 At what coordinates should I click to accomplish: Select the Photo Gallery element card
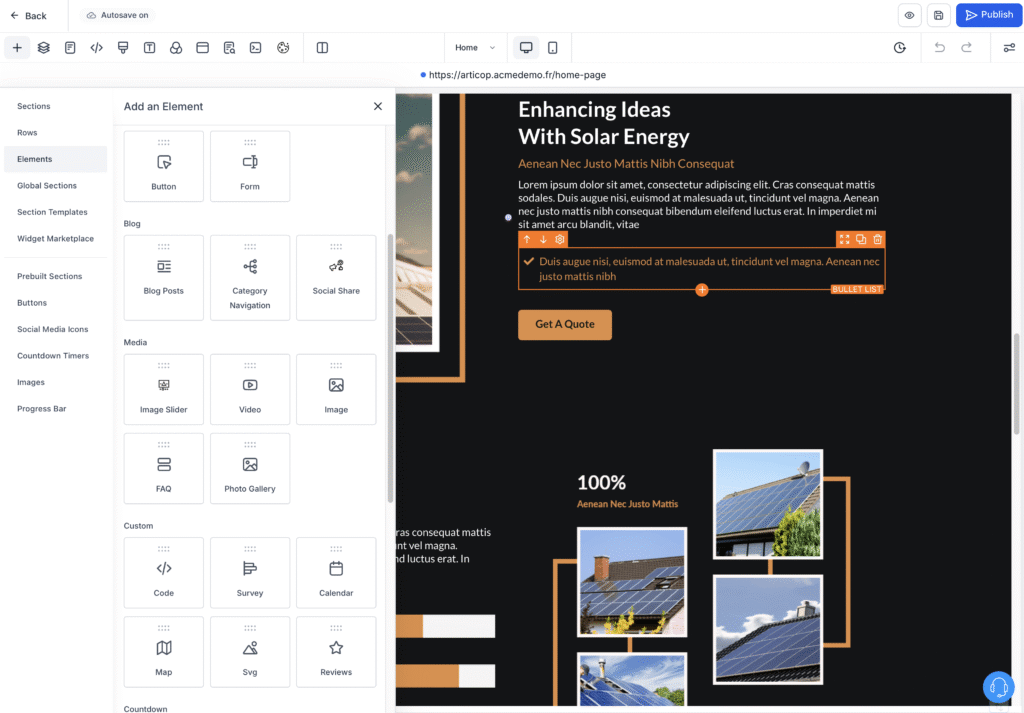pos(249,469)
